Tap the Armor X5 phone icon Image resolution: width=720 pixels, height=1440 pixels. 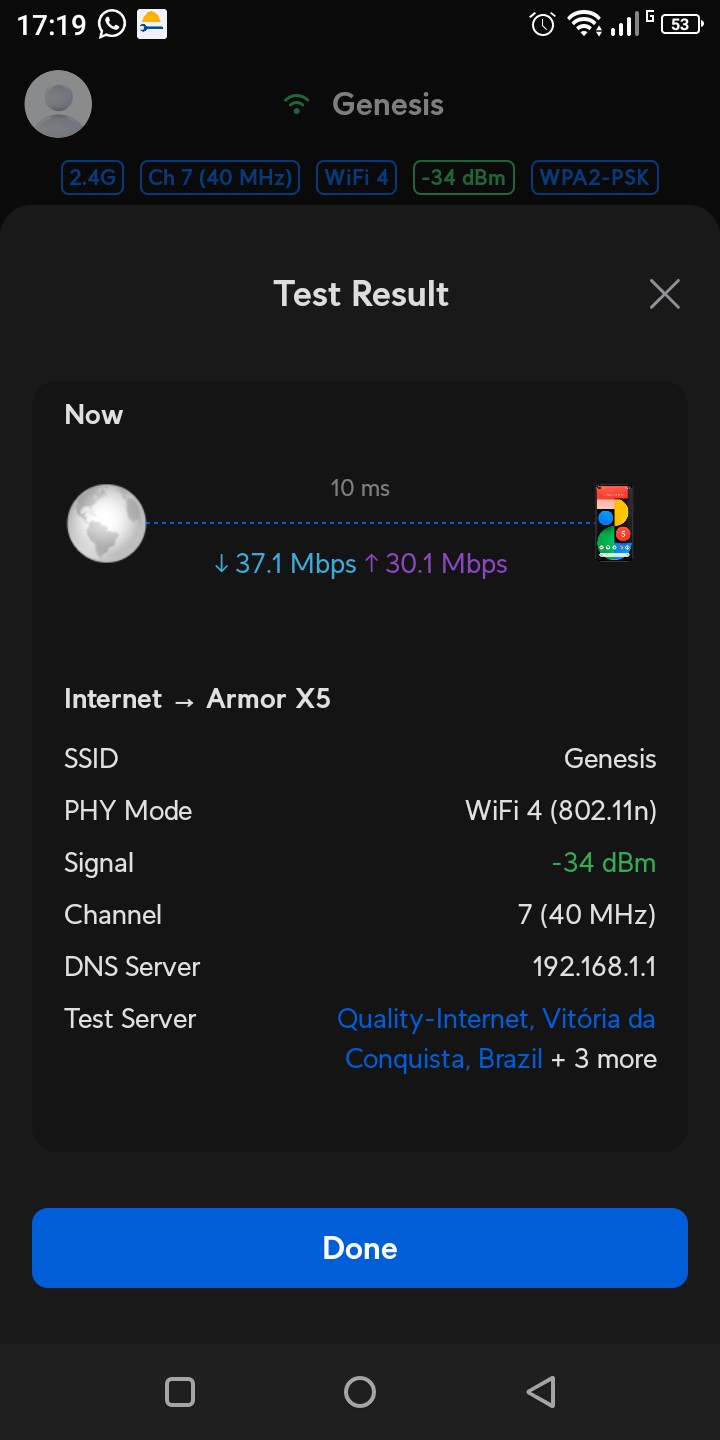[614, 523]
